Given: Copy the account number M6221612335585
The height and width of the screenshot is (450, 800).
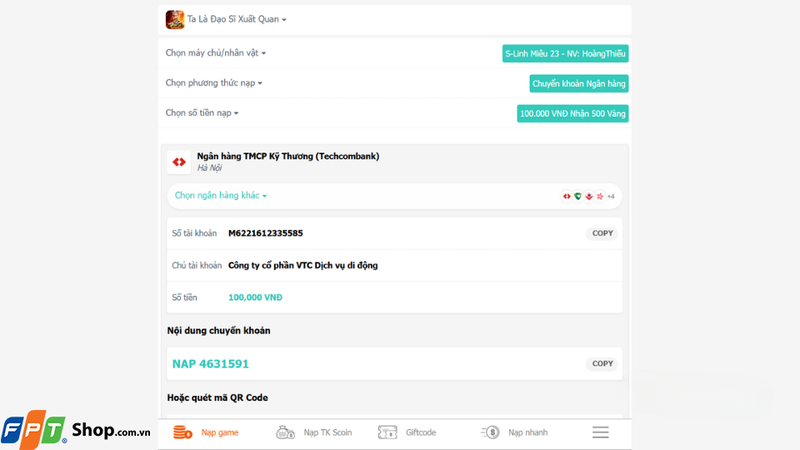Looking at the screenshot, I should click(602, 233).
